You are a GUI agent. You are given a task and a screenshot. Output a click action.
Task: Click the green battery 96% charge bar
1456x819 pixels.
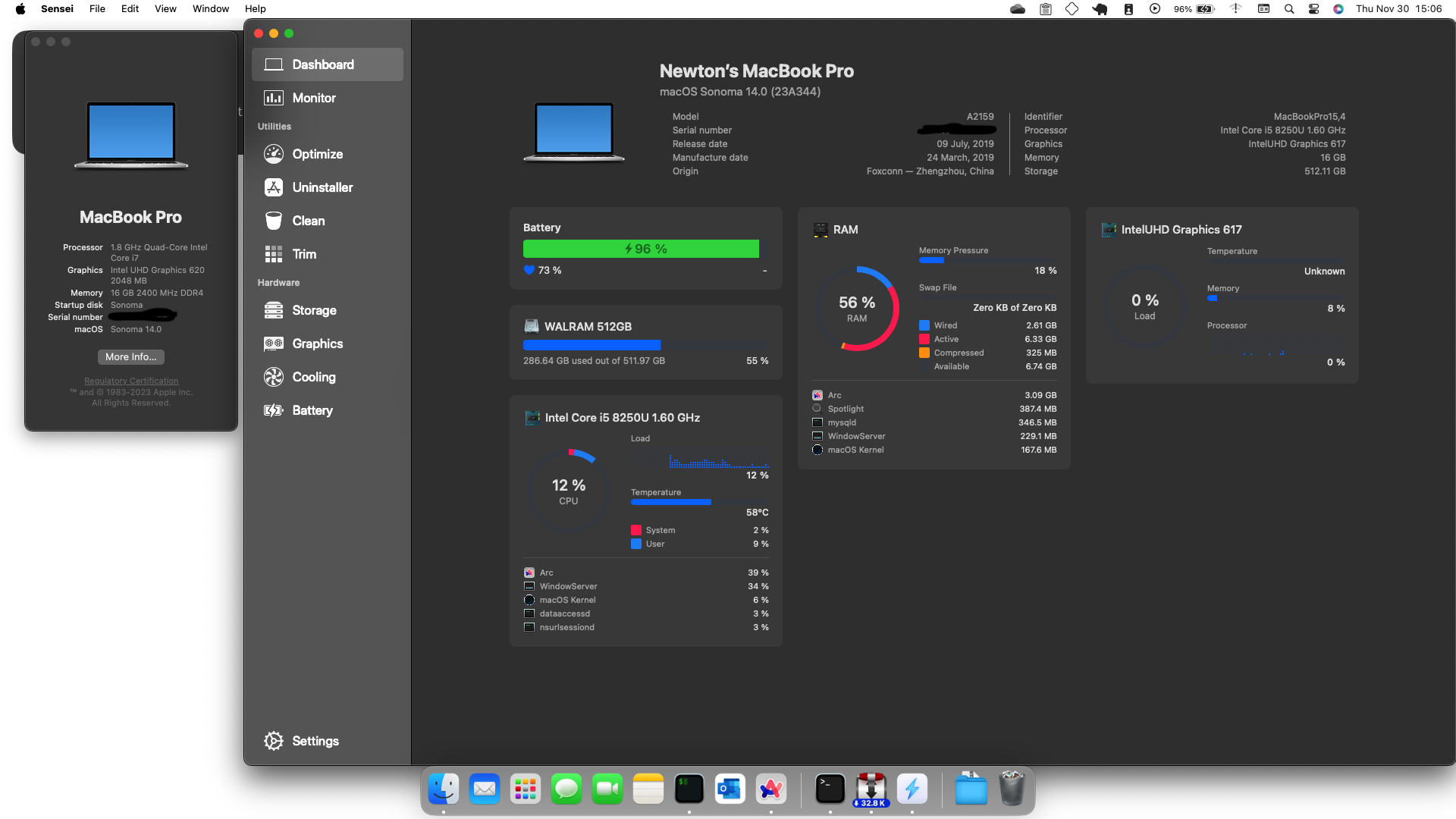[641, 249]
